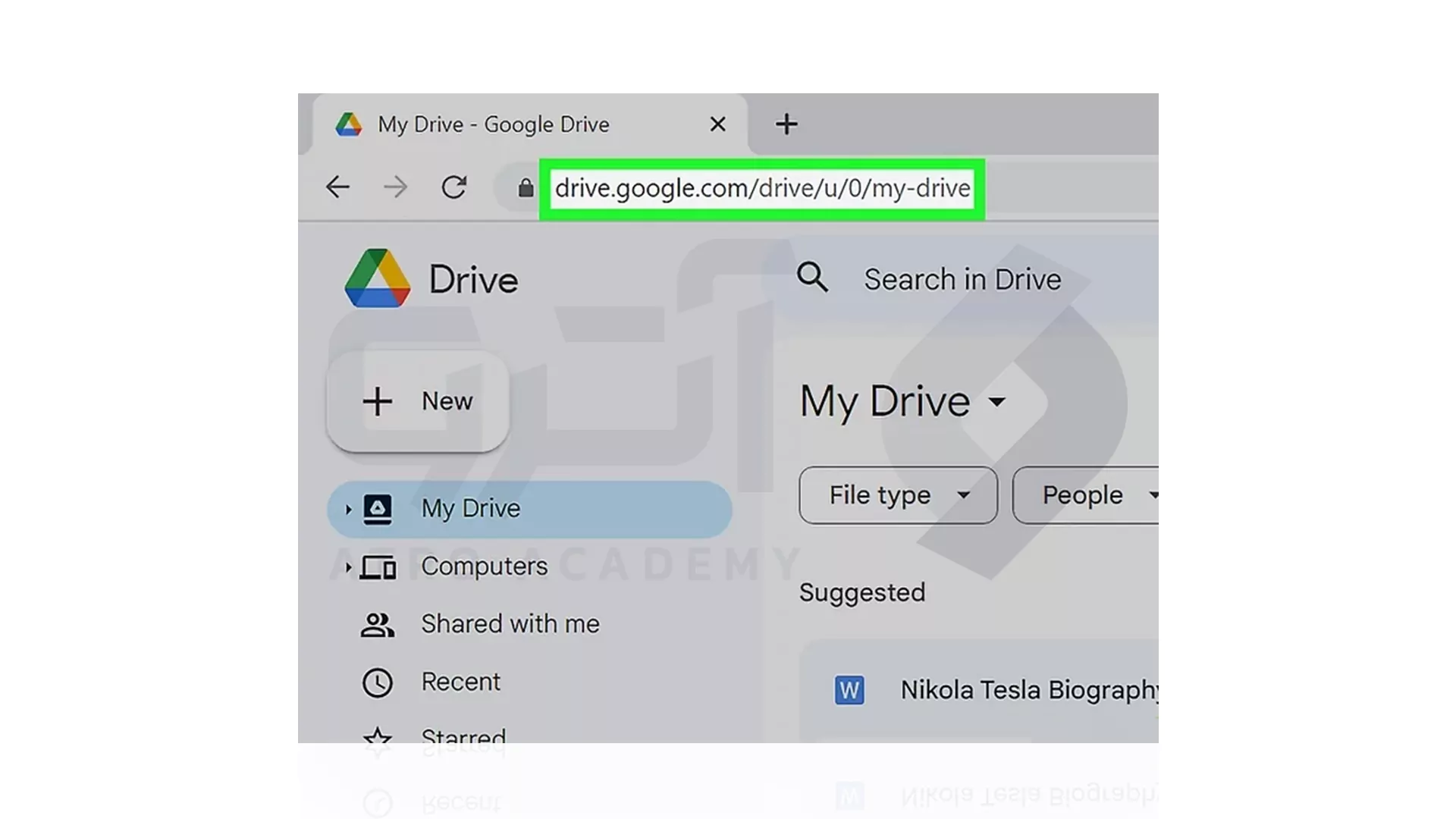Click the Shared with me people icon
Viewport: 1456px width, 819px height.
point(377,625)
